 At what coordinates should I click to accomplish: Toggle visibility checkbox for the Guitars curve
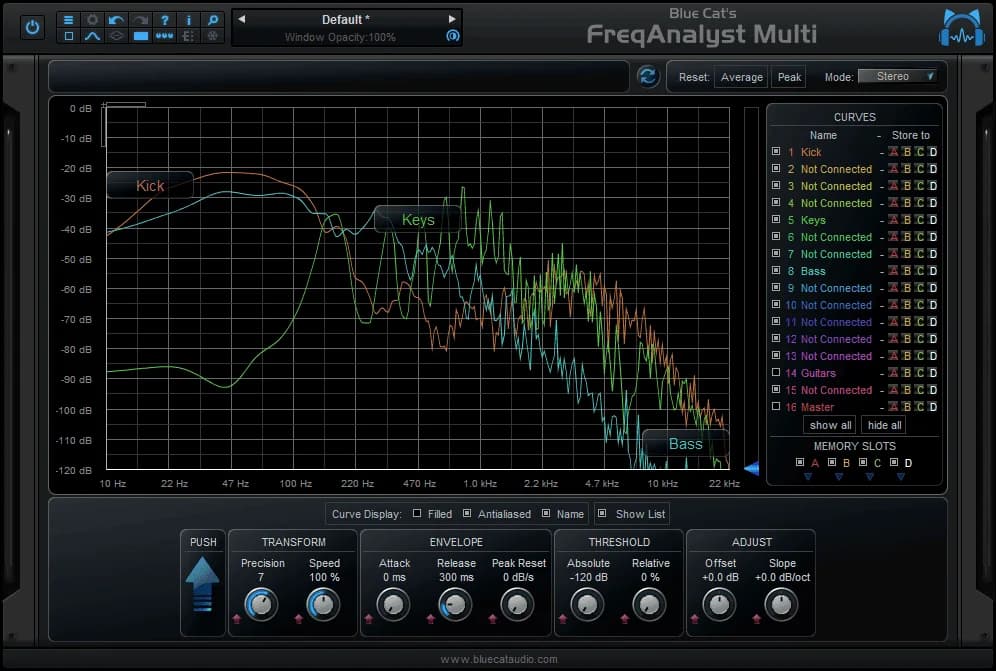(x=776, y=373)
